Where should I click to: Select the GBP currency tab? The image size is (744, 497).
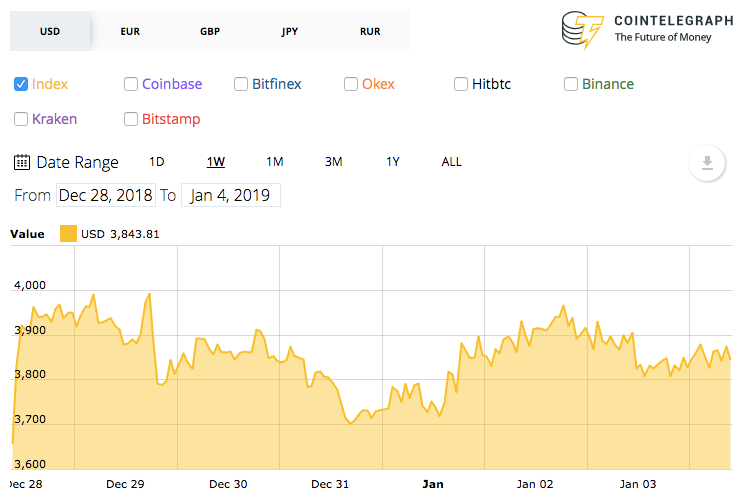(210, 31)
